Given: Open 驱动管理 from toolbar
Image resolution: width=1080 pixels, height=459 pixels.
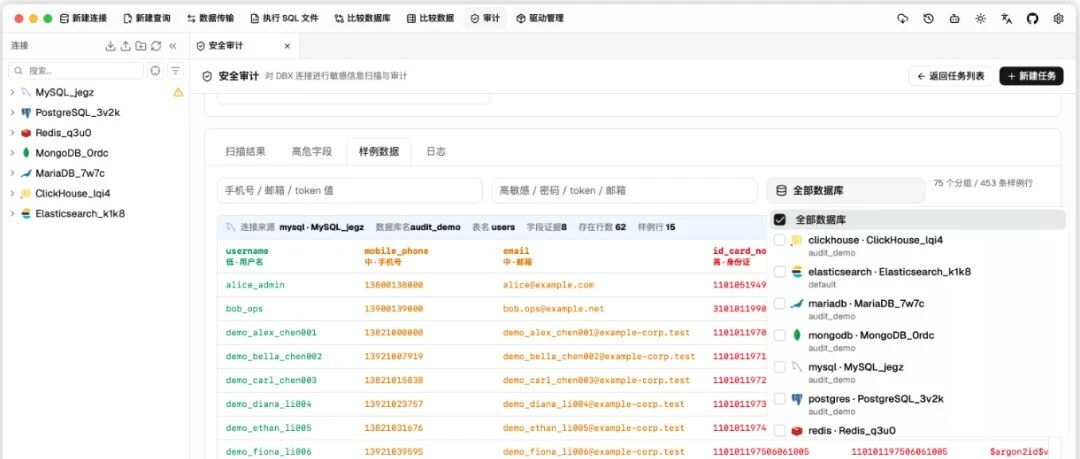Looking at the screenshot, I should (x=540, y=19).
